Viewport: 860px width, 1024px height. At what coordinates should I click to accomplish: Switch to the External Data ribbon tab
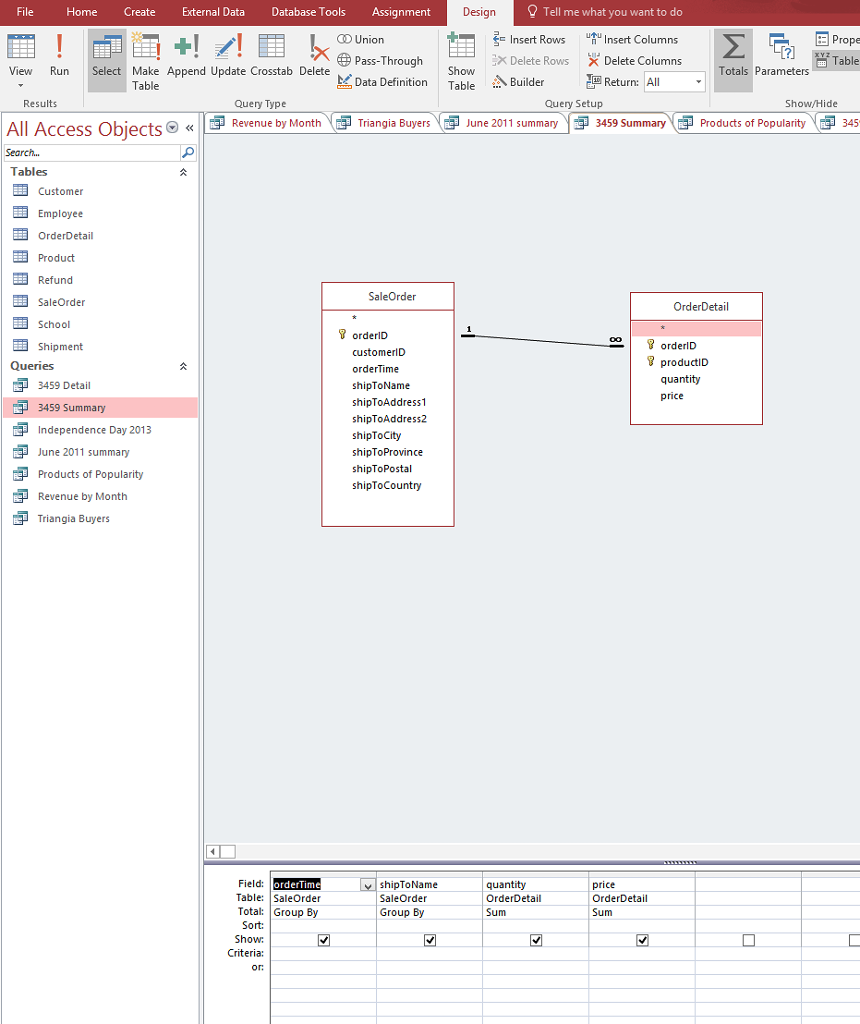(213, 12)
